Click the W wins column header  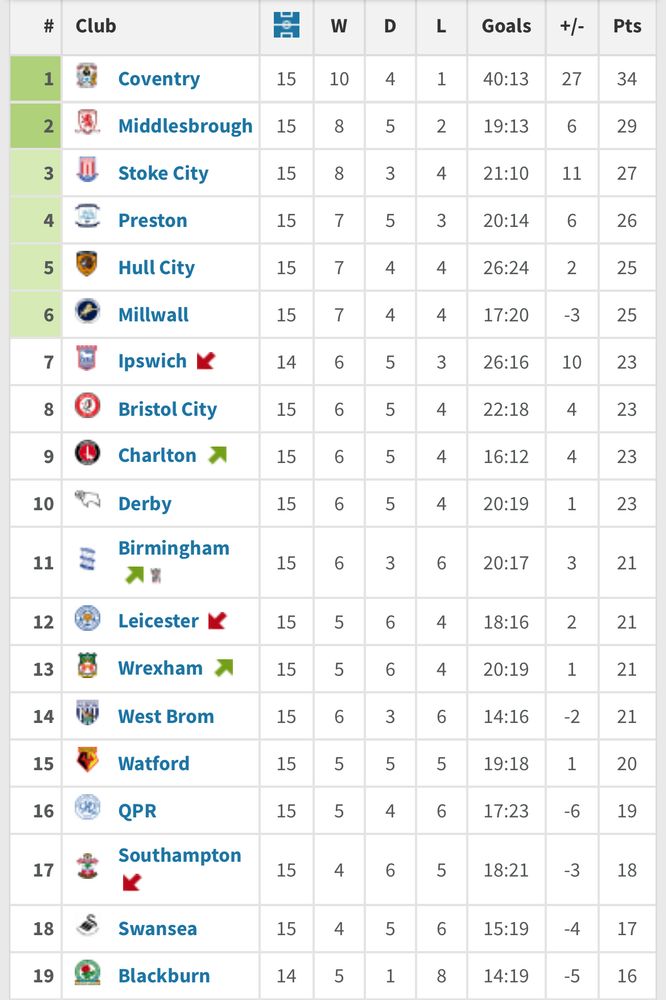point(339,26)
